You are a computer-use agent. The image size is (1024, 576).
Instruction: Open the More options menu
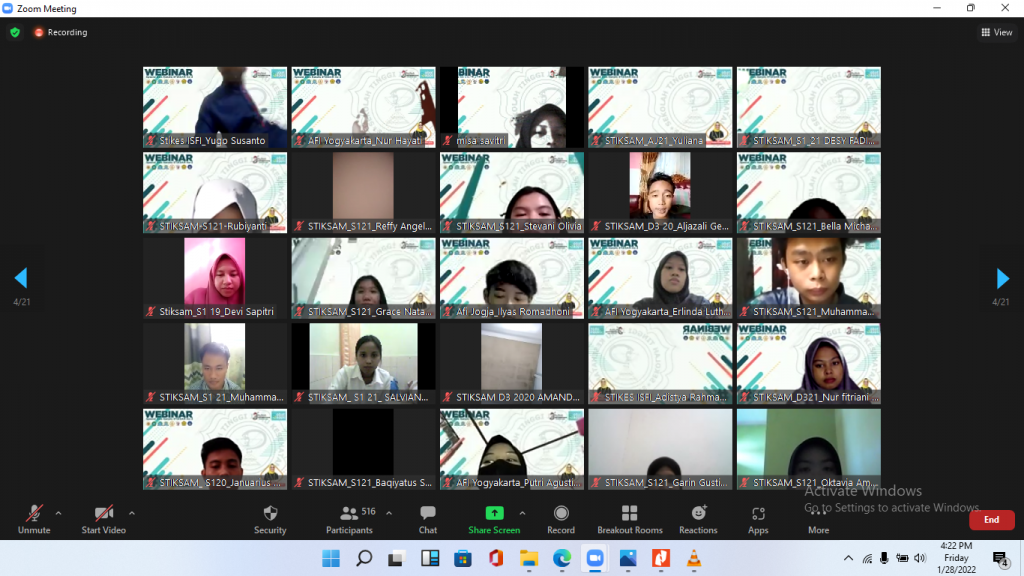pyautogui.click(x=818, y=519)
